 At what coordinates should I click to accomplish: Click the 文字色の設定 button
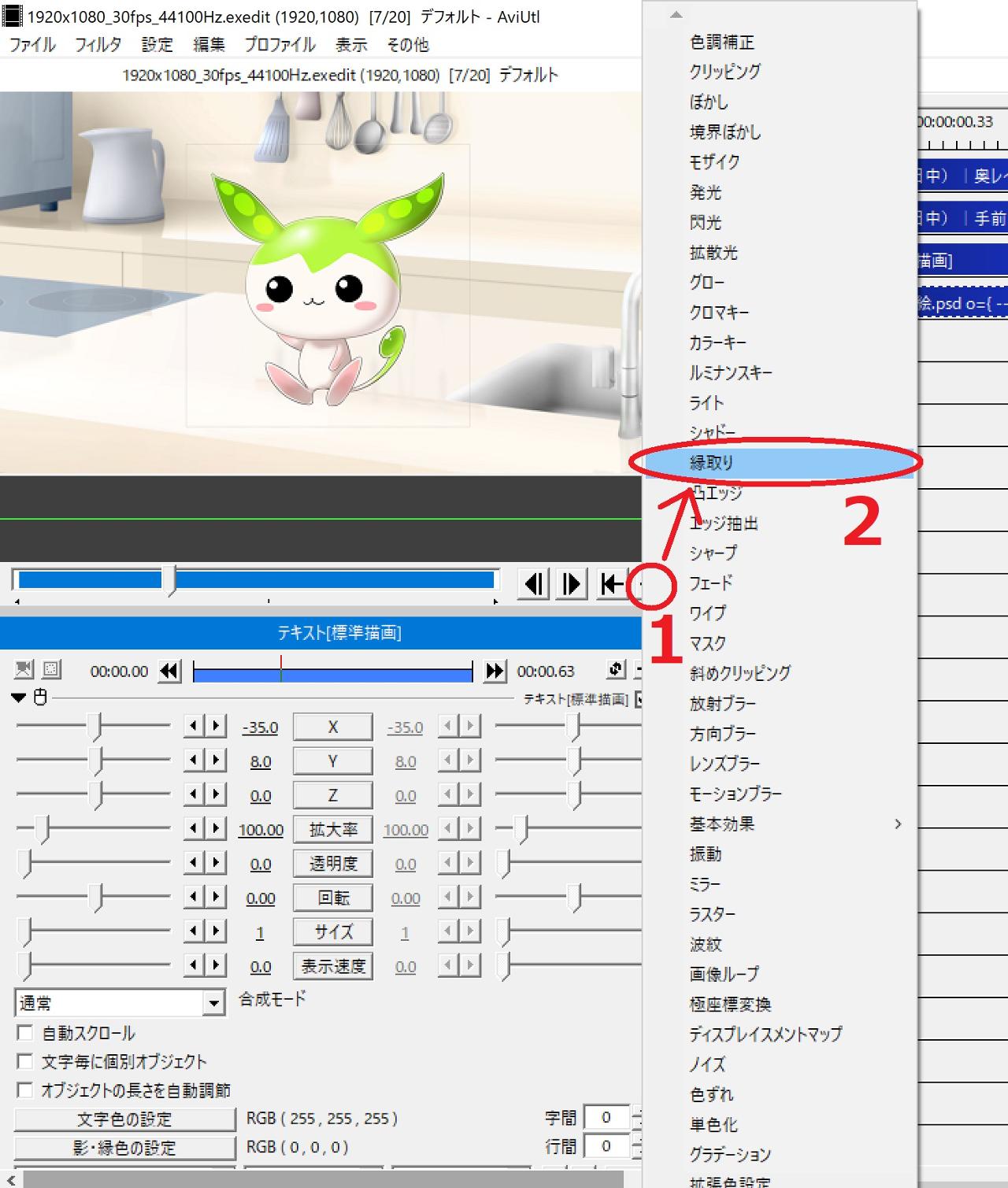click(124, 1119)
